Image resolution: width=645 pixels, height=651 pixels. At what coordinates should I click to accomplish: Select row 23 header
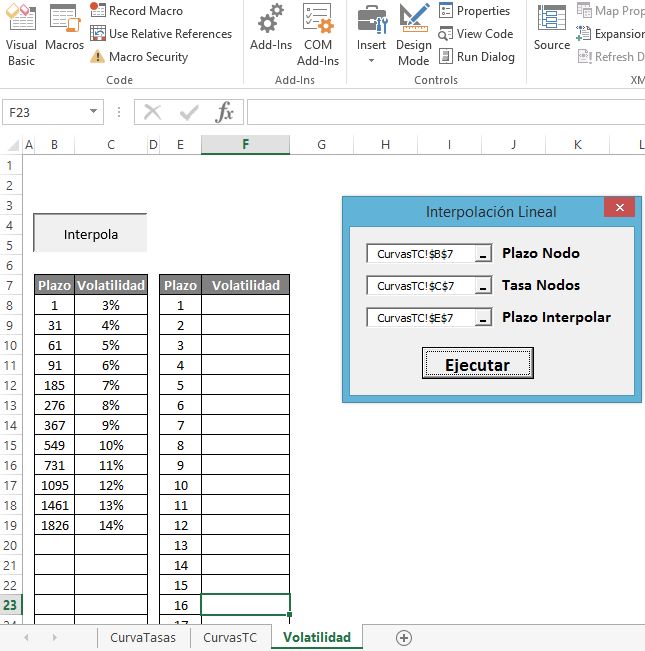10,605
